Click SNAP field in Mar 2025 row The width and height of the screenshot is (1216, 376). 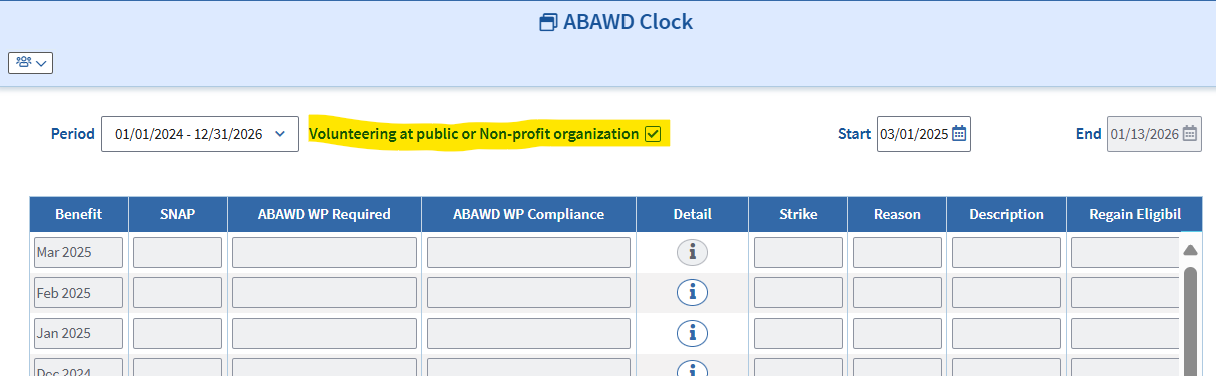(178, 253)
